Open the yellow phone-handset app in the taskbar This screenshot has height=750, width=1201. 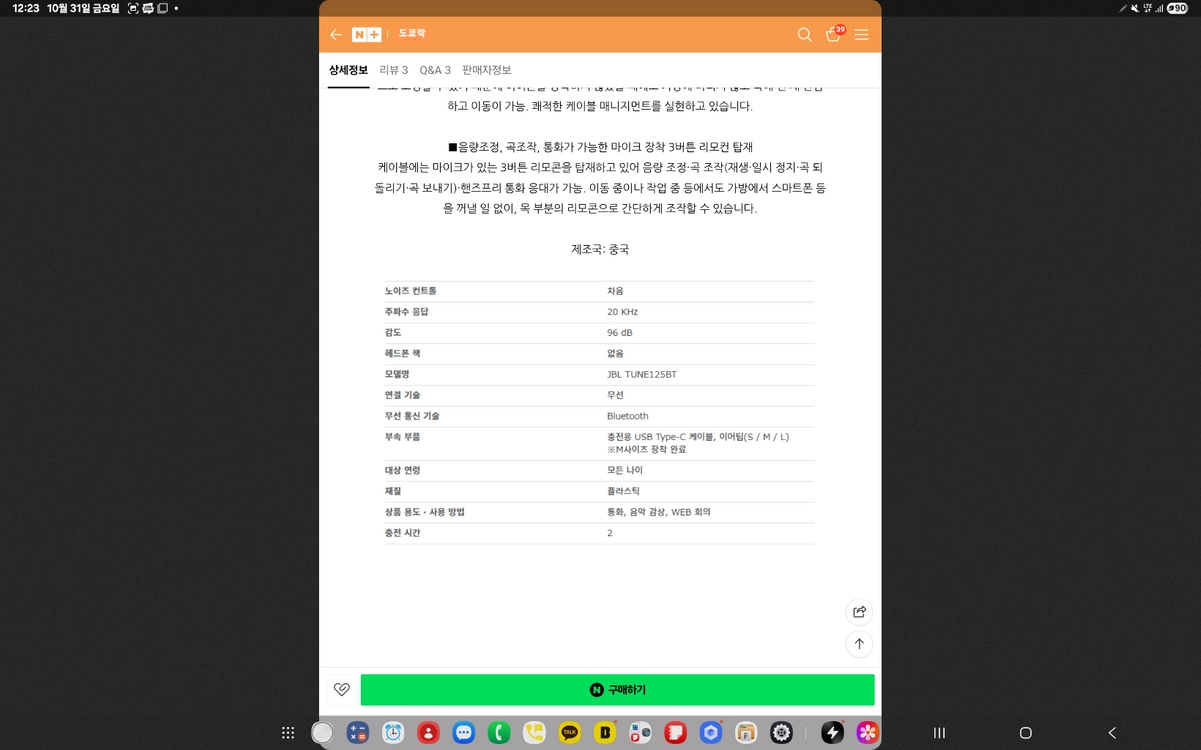(534, 733)
